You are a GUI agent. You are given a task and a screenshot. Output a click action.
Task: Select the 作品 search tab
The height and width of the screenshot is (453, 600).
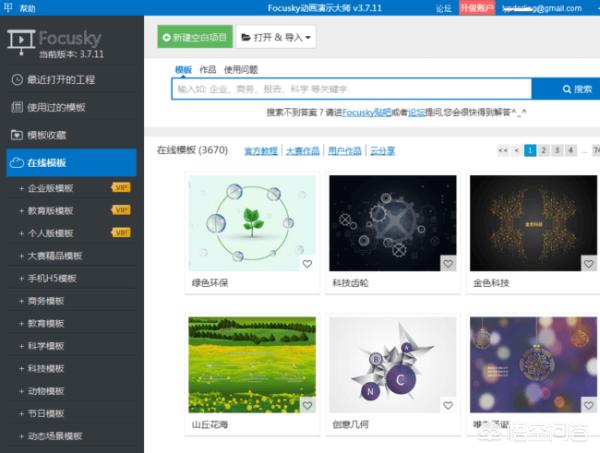tap(208, 70)
